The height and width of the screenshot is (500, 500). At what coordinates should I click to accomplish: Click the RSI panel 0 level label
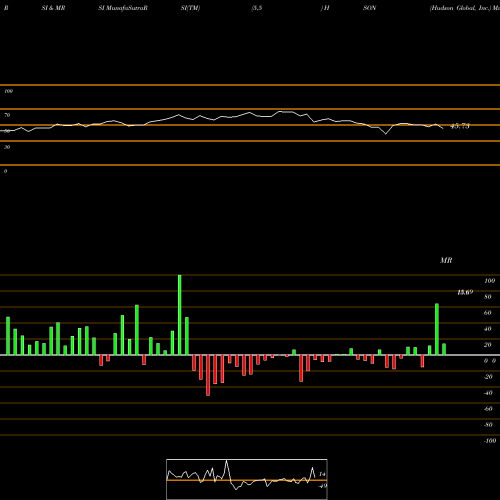(5, 171)
